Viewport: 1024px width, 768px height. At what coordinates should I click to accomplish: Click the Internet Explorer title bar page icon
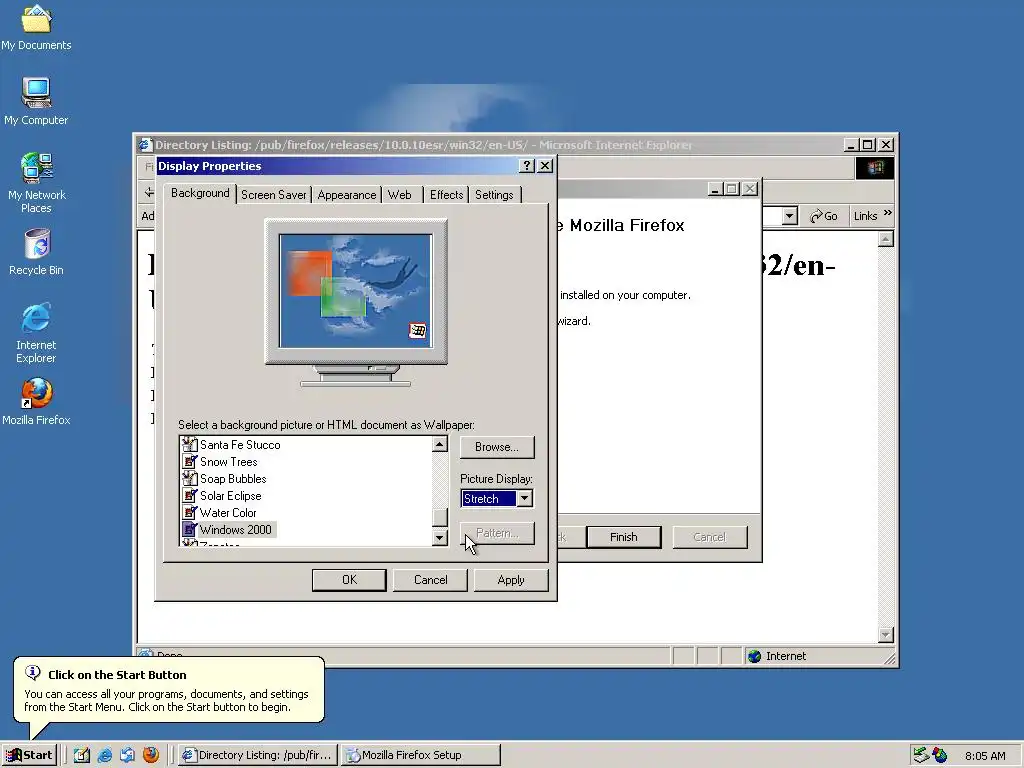[145, 145]
